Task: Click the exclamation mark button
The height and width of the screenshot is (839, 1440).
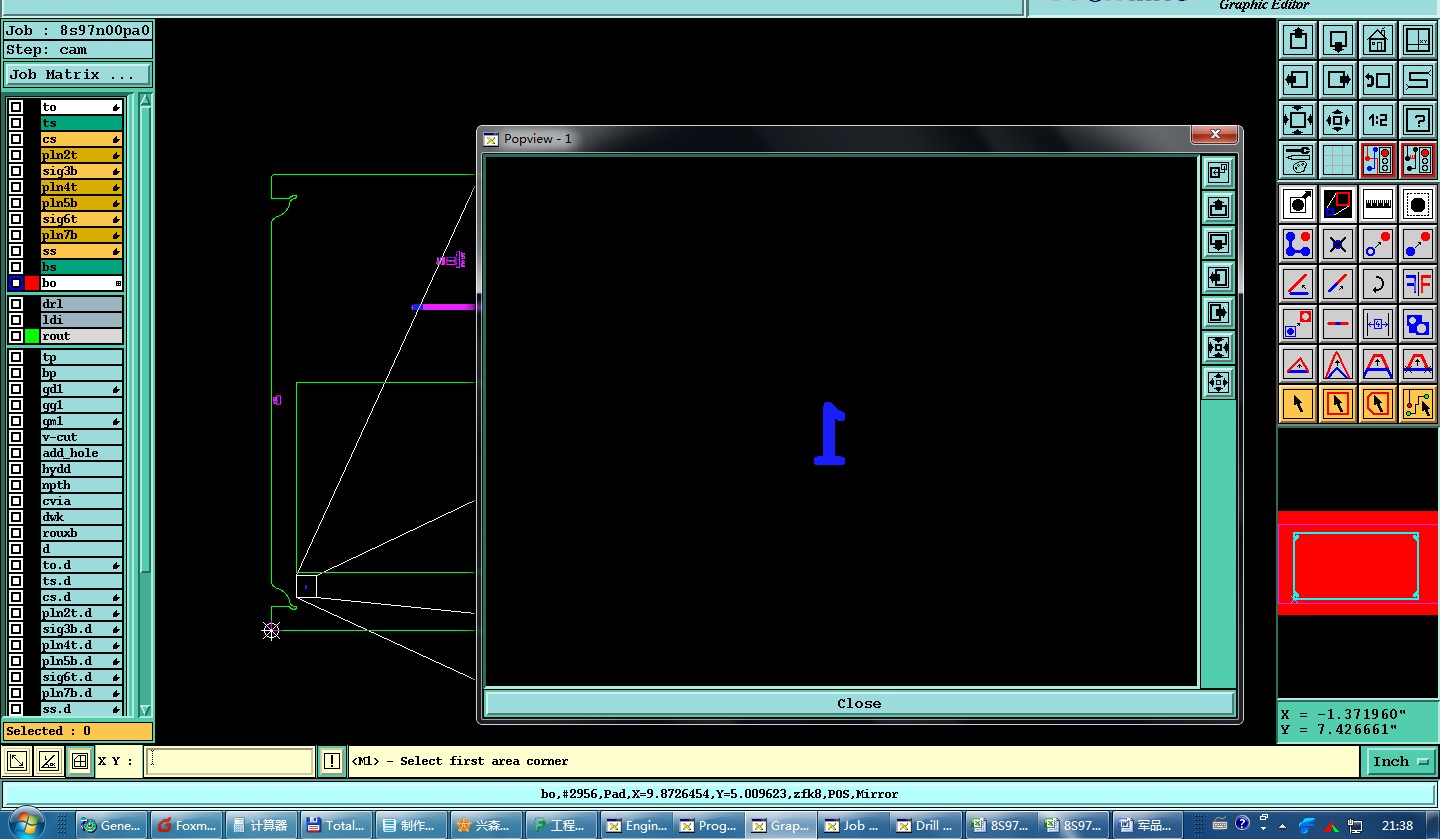Action: tap(332, 762)
